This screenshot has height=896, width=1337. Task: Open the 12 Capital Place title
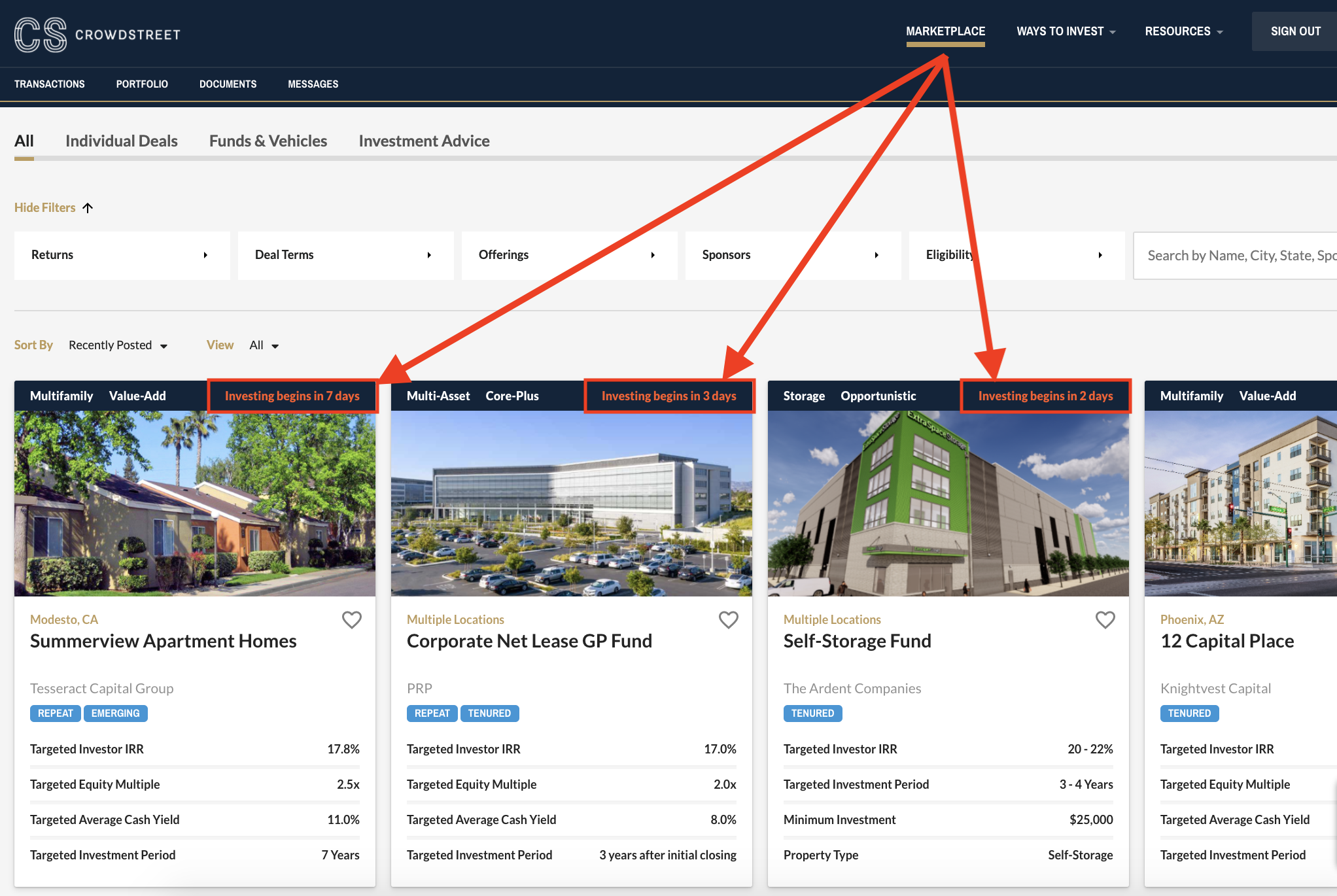pos(1227,641)
